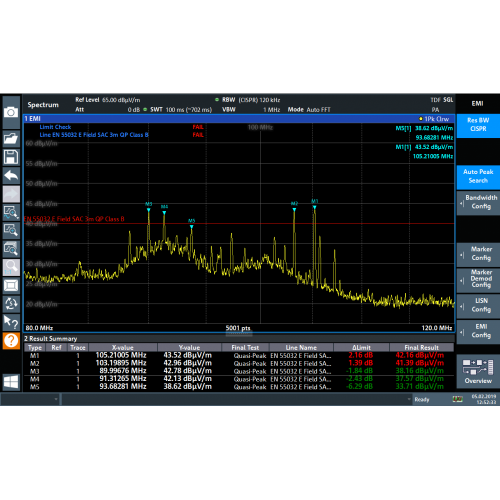Click the Final Result column header
The image size is (500, 500).
click(x=422, y=347)
